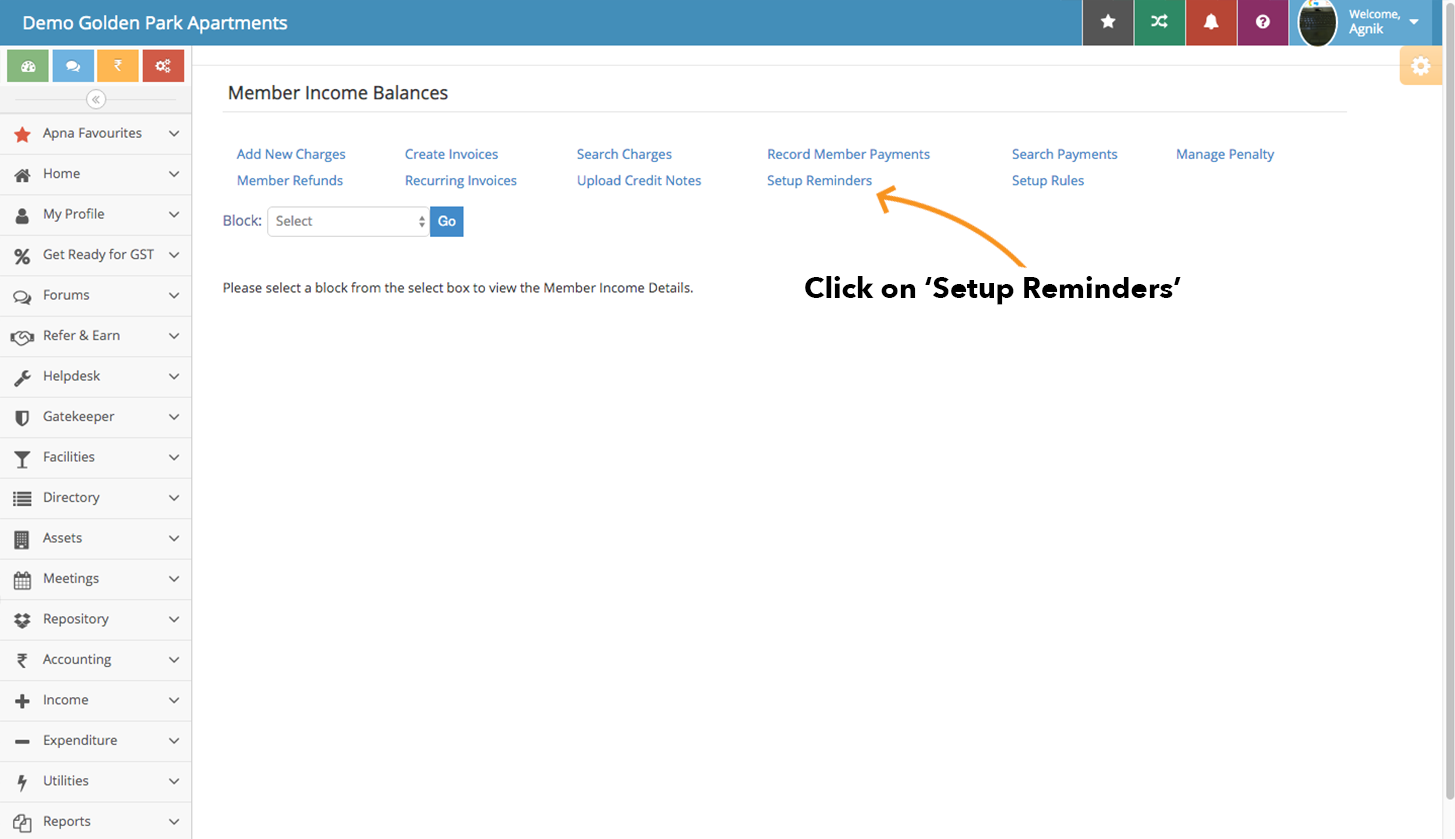
Task: Open Record Member Payments
Action: [848, 154]
